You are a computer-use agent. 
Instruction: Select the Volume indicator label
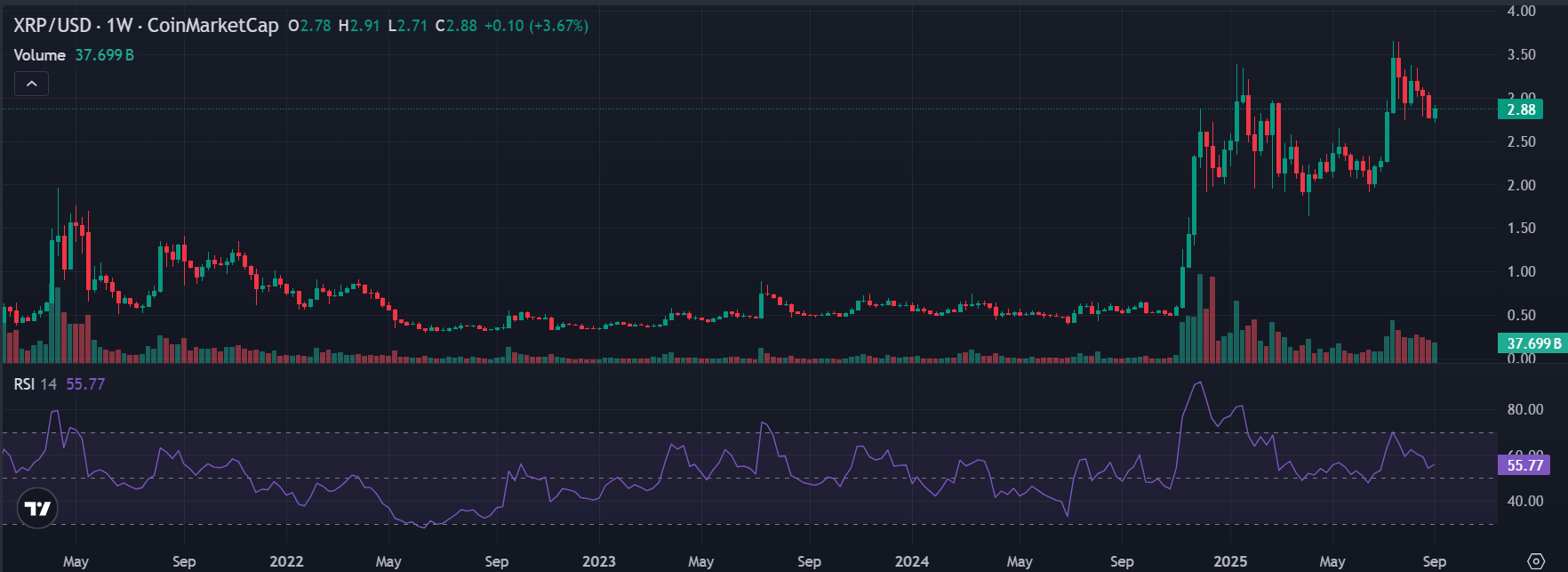click(40, 55)
